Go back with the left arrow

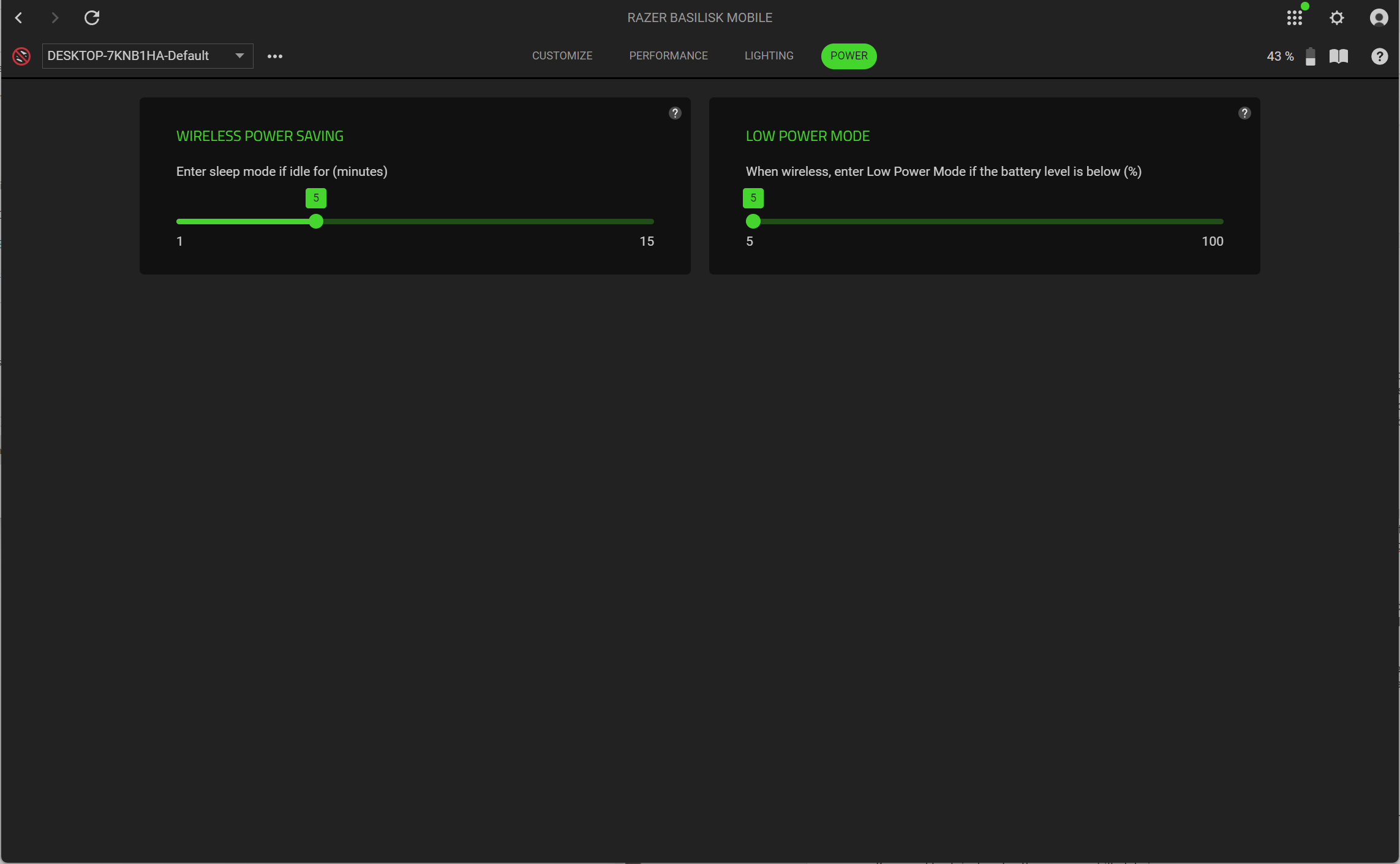click(x=19, y=18)
